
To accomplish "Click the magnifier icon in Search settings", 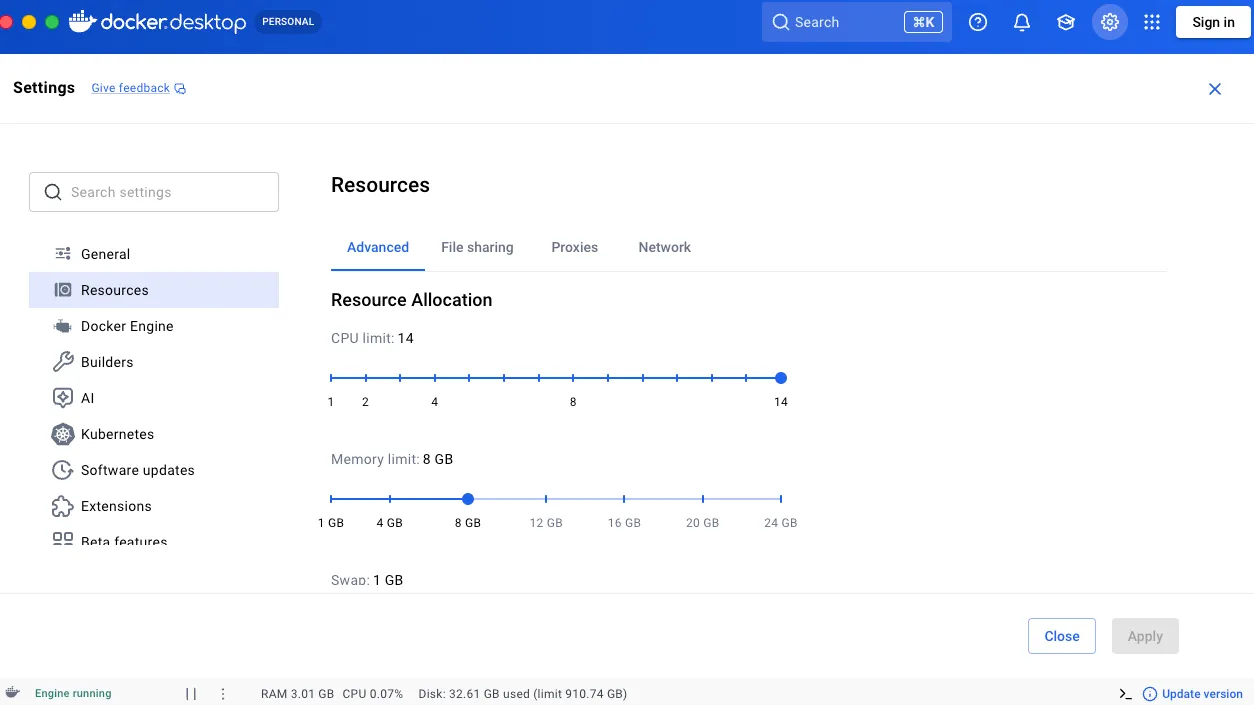I will 53,192.
